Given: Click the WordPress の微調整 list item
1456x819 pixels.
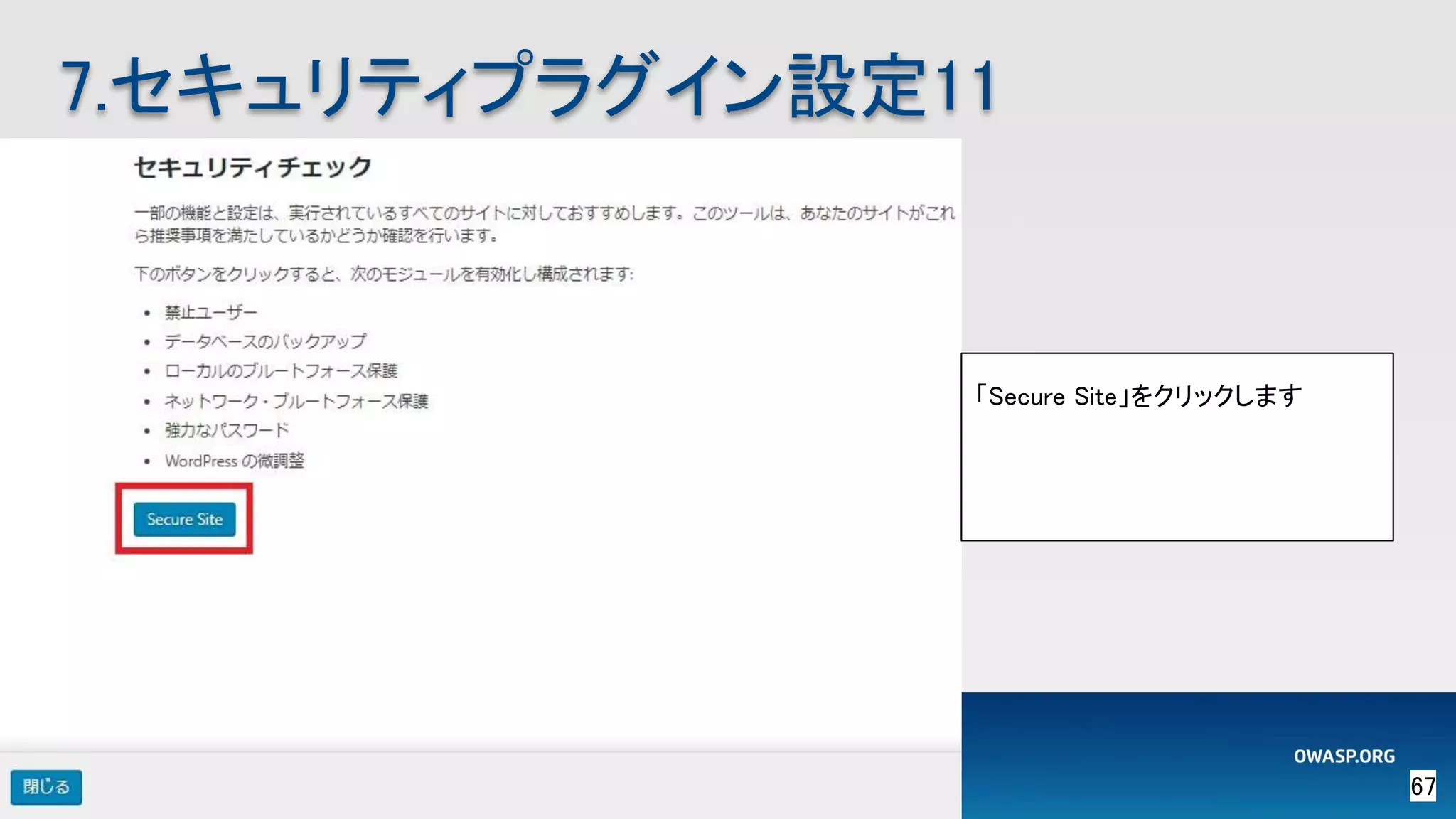Looking at the screenshot, I should pyautogui.click(x=235, y=461).
